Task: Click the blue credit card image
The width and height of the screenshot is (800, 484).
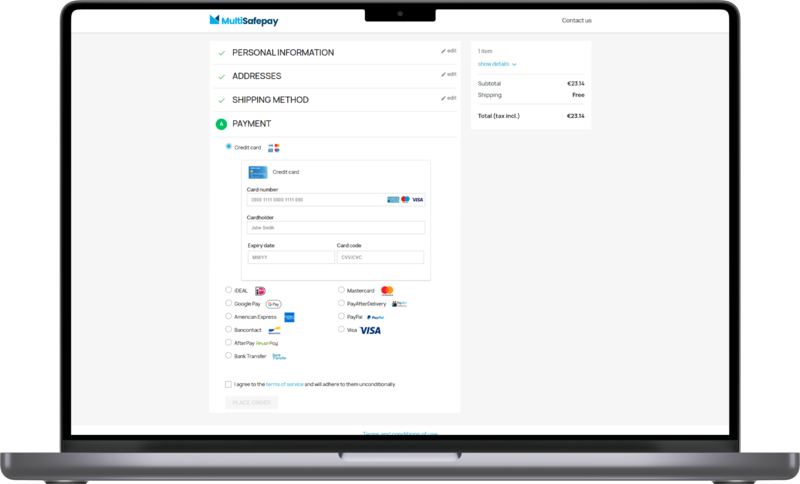Action: click(258, 172)
